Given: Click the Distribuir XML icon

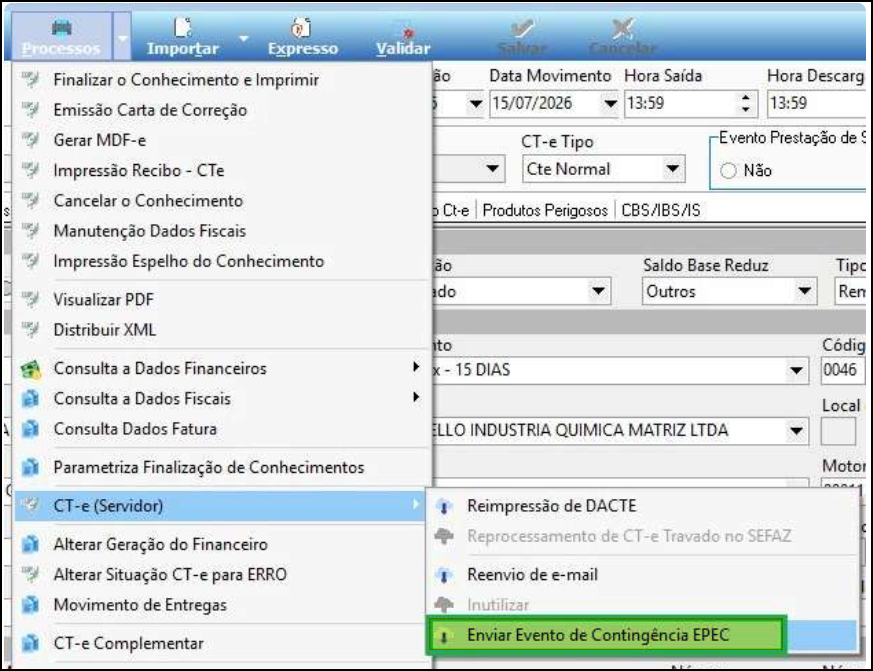Looking at the screenshot, I should [x=31, y=329].
